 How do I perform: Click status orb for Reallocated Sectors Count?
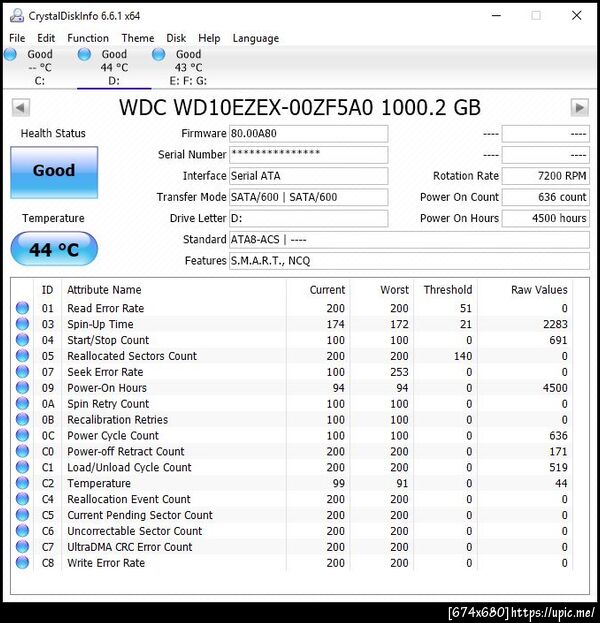(22, 356)
